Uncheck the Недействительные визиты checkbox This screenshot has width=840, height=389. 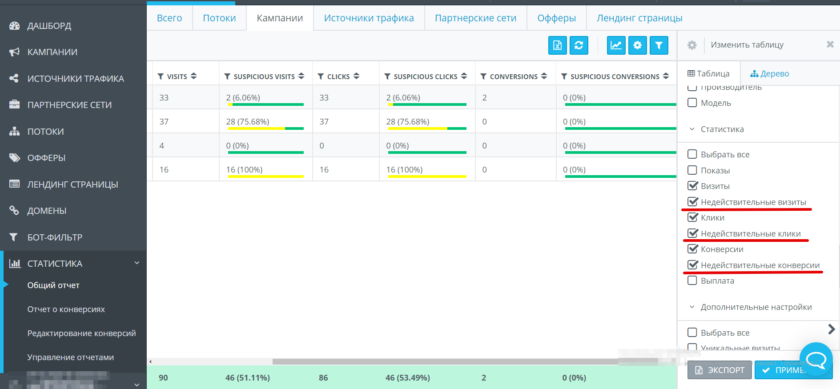(692, 201)
